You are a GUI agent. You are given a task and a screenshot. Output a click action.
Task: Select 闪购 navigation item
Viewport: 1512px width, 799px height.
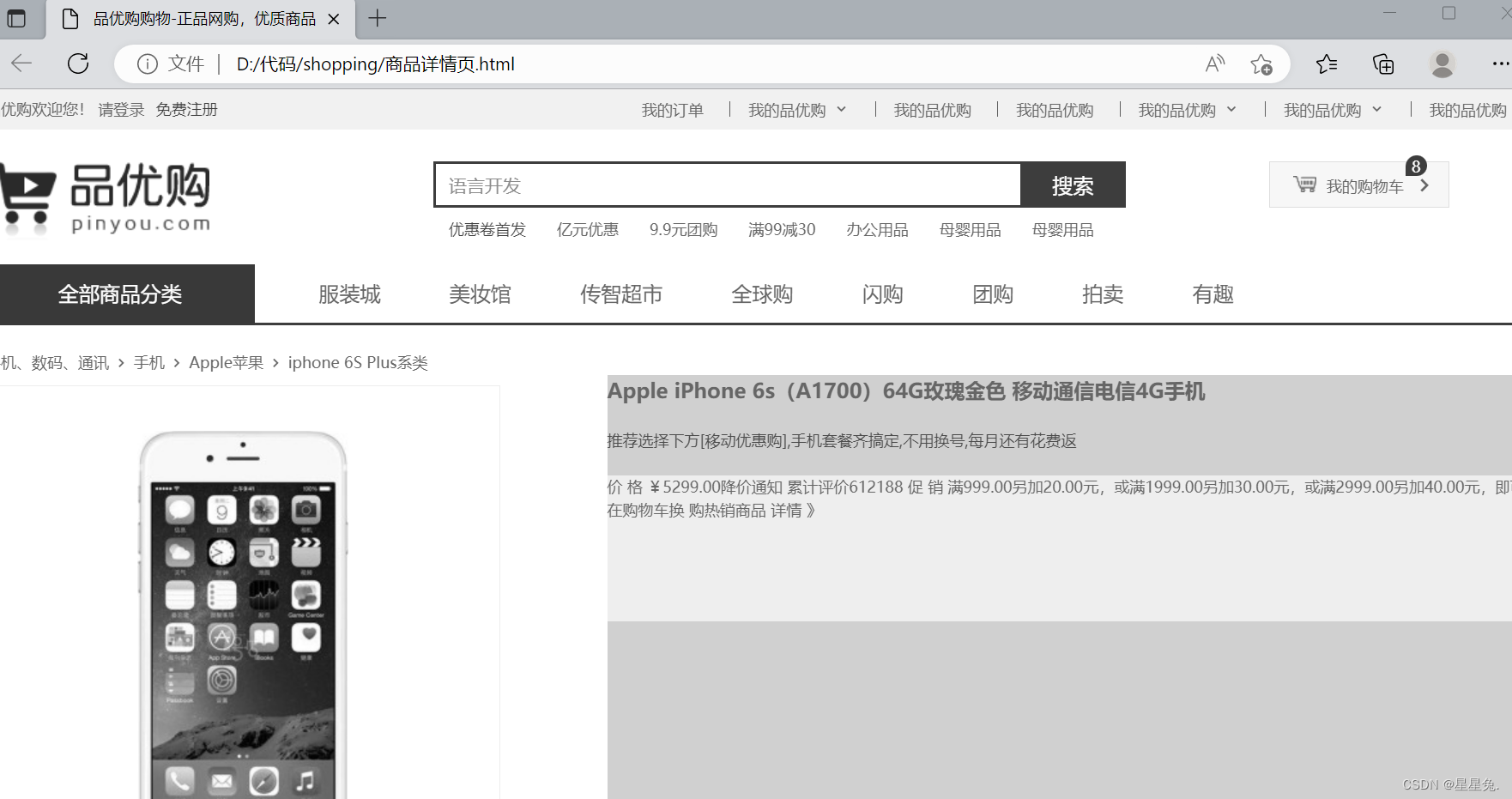(x=882, y=294)
